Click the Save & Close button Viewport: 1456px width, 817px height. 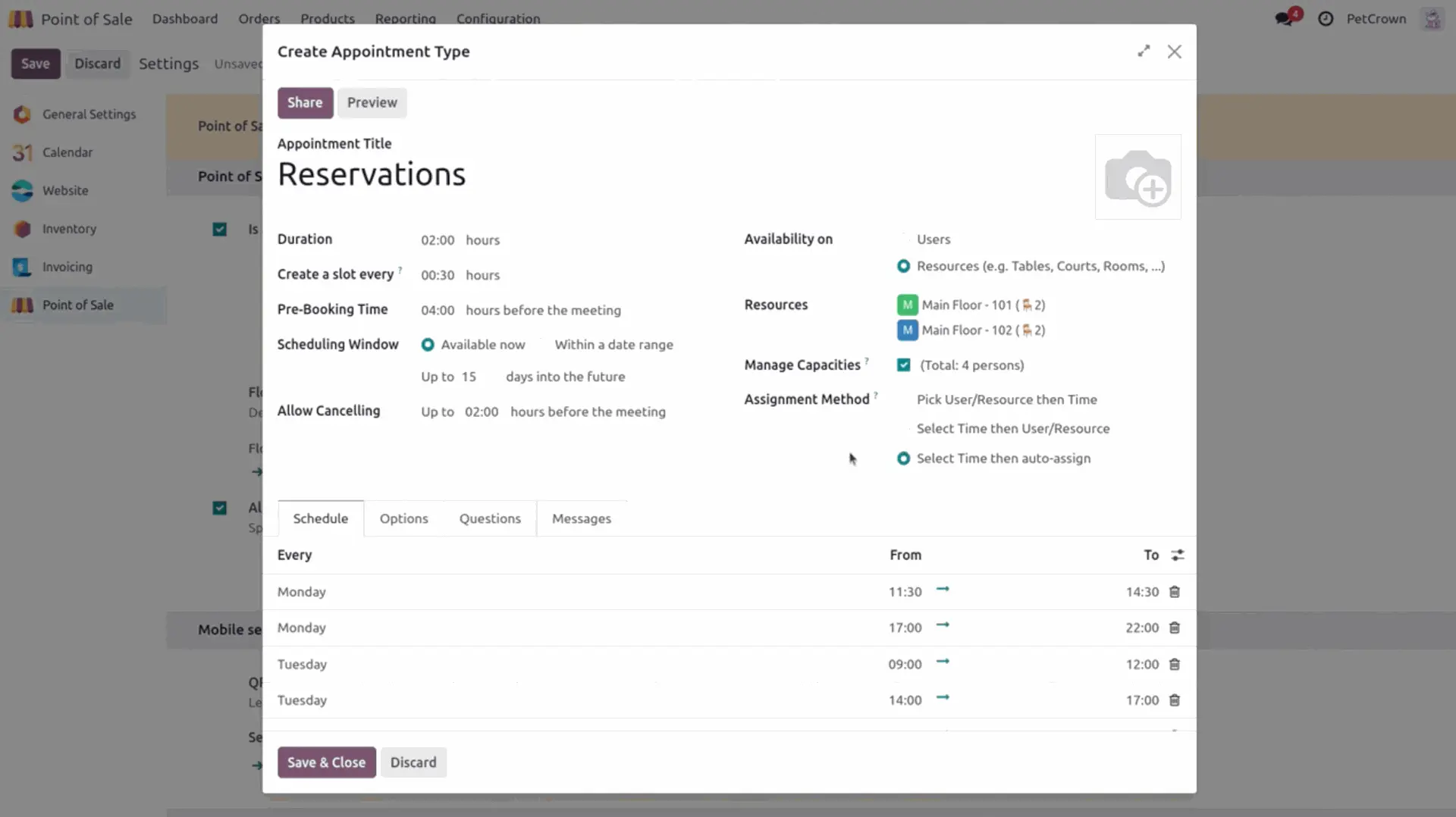click(x=326, y=762)
